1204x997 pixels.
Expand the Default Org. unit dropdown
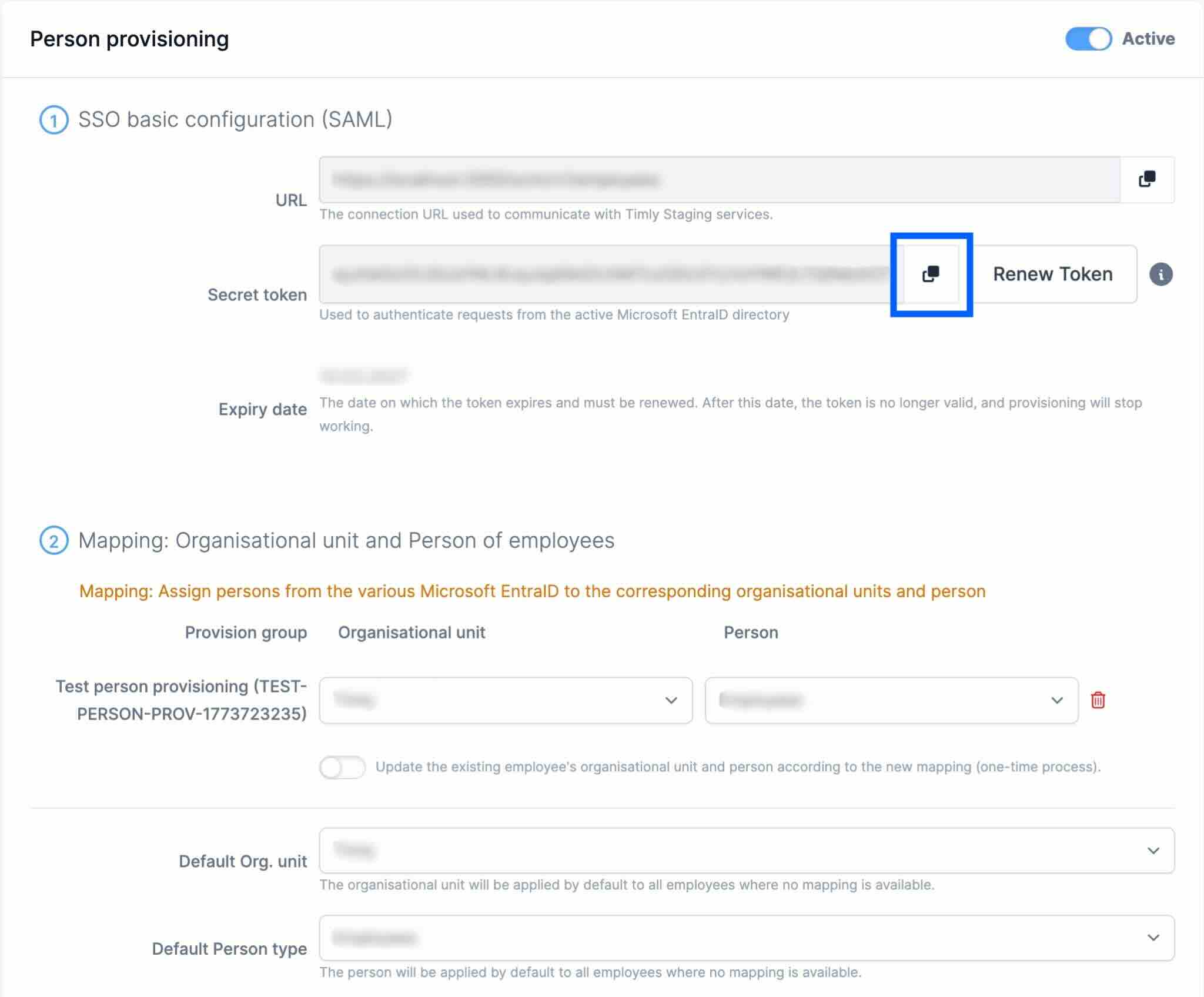[x=747, y=851]
